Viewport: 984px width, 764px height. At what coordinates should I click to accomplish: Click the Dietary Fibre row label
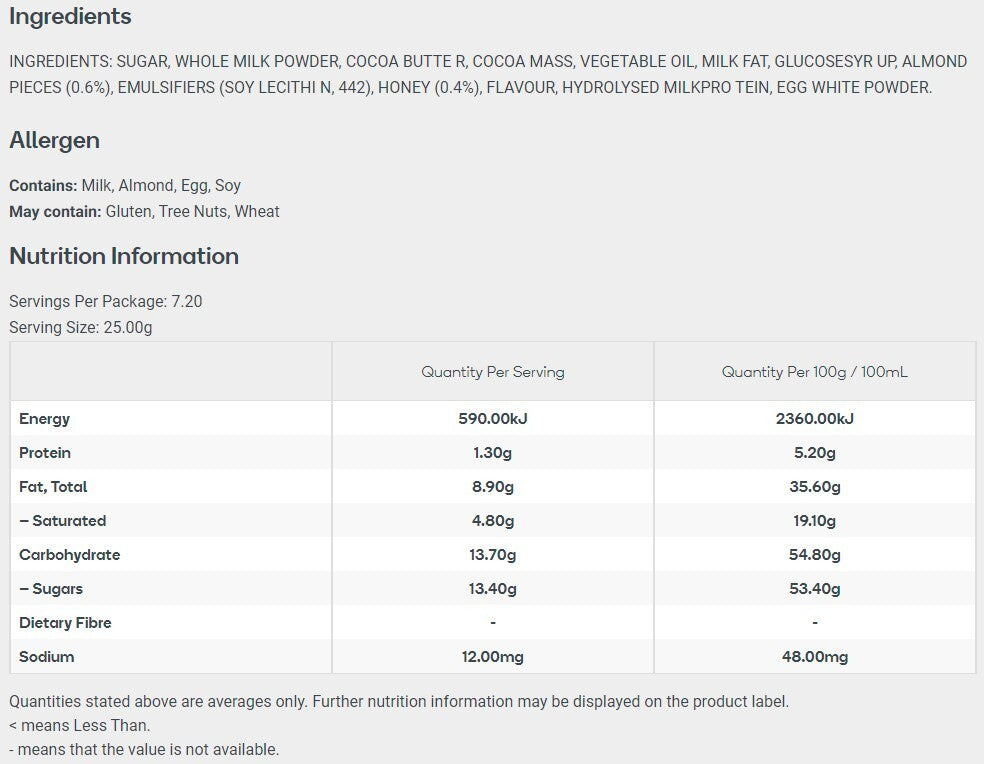(x=65, y=623)
